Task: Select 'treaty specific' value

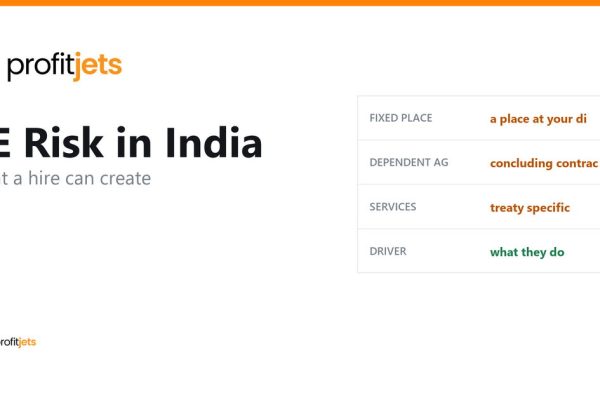Action: tap(530, 208)
